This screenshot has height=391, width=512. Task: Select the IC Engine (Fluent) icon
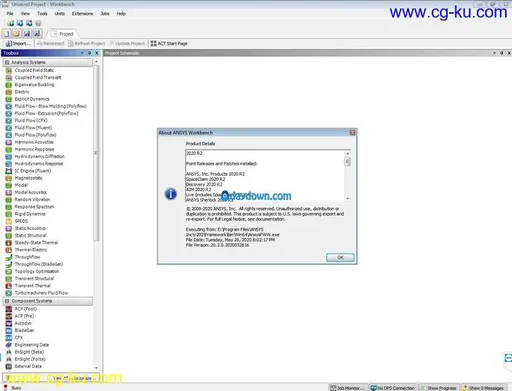pyautogui.click(x=9, y=171)
